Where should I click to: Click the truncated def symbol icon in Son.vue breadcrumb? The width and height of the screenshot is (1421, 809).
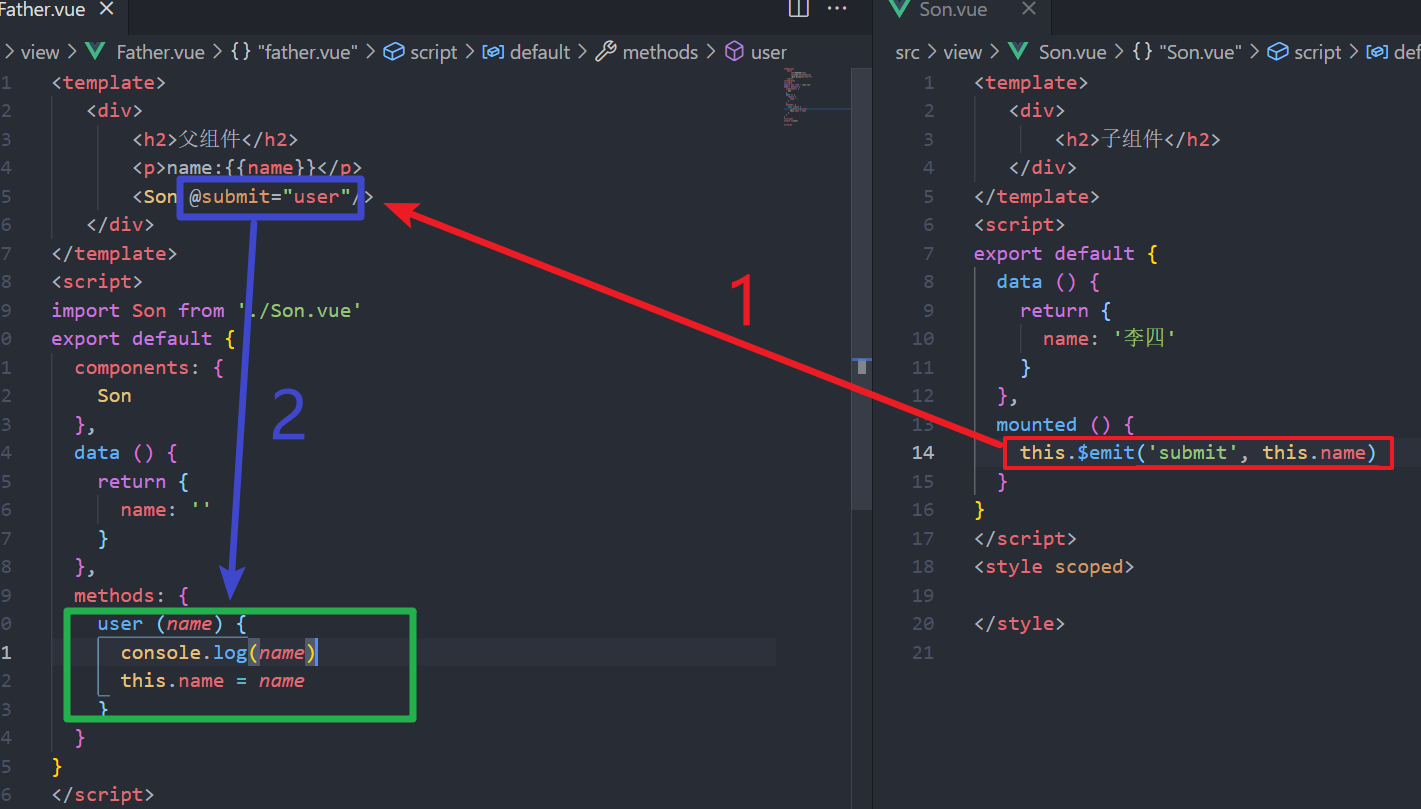point(1377,52)
